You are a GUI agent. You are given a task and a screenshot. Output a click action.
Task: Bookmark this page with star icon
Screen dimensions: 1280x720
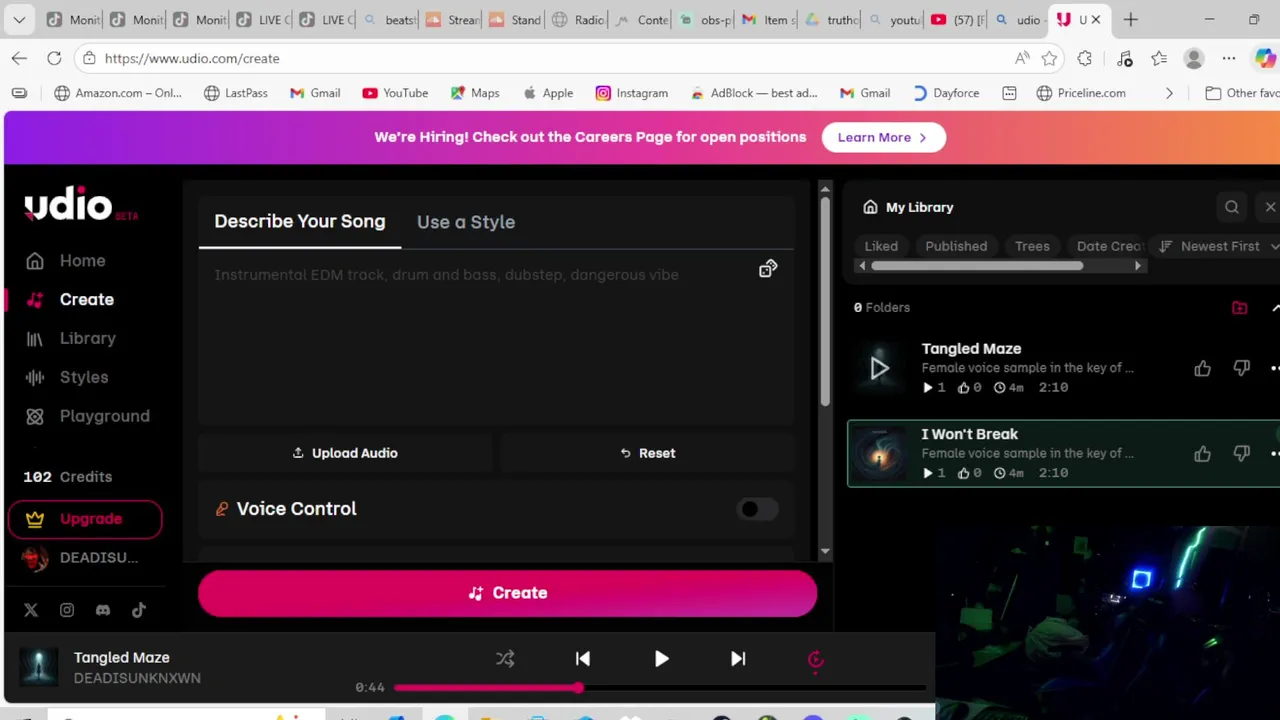point(1049,59)
